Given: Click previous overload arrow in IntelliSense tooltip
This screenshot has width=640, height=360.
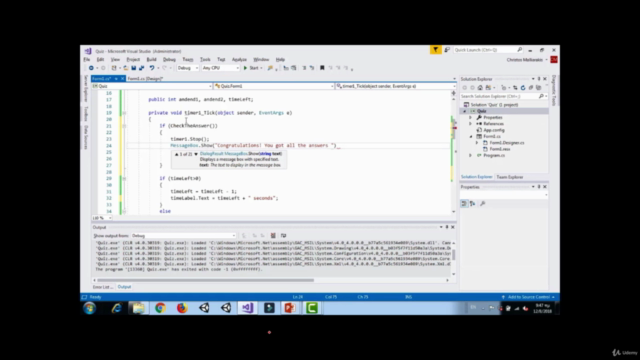Looking at the screenshot, I should point(176,154).
